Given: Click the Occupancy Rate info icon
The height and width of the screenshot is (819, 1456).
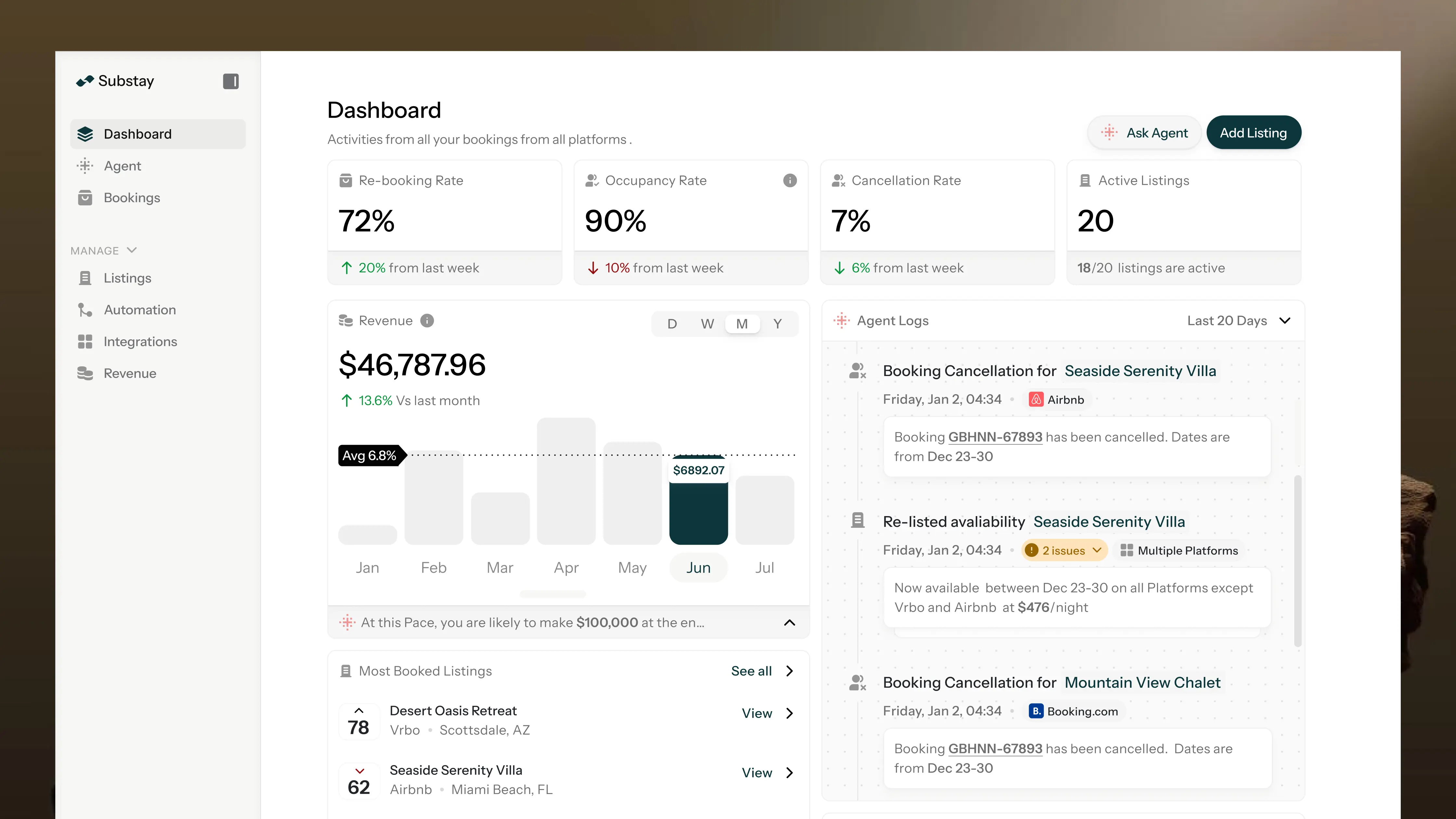Looking at the screenshot, I should (x=790, y=180).
